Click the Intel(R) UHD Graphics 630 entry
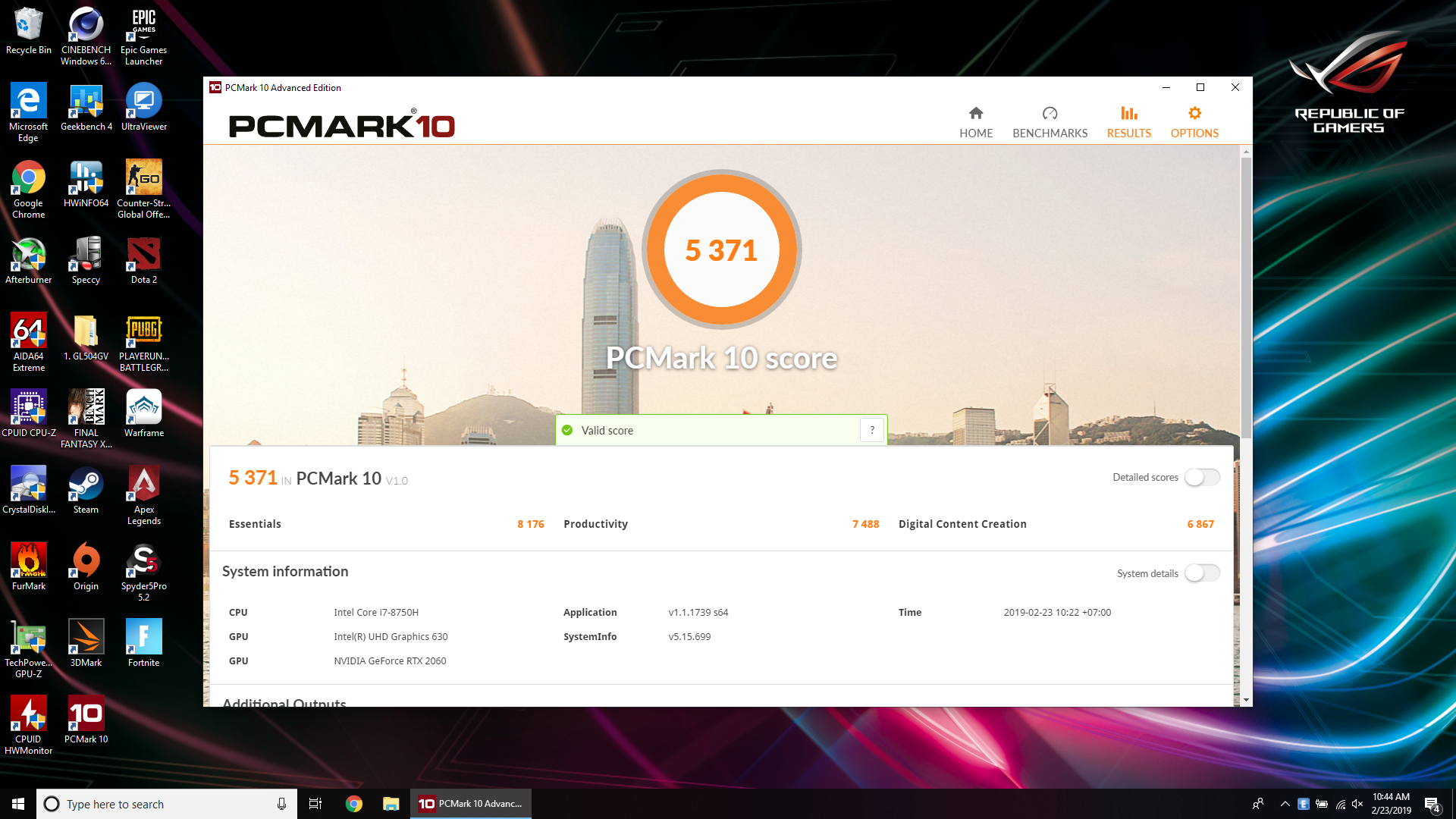 [x=391, y=636]
